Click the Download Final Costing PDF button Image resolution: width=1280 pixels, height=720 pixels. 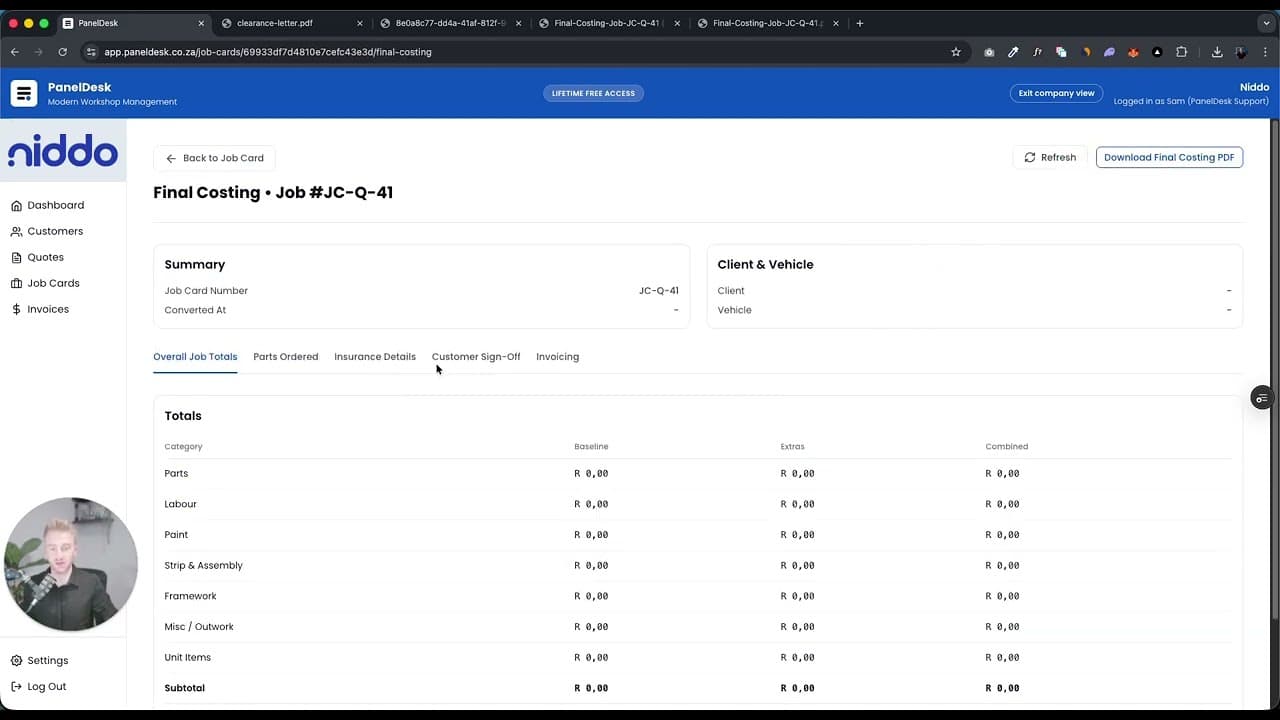coord(1168,157)
